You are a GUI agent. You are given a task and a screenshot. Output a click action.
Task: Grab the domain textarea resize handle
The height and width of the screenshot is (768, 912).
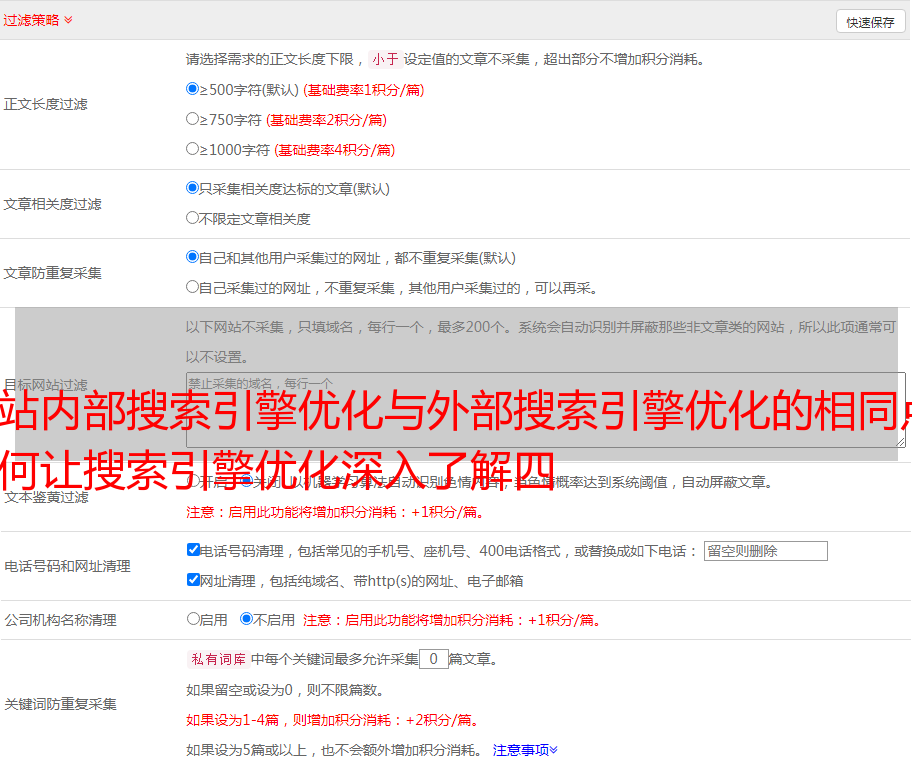tap(900, 441)
